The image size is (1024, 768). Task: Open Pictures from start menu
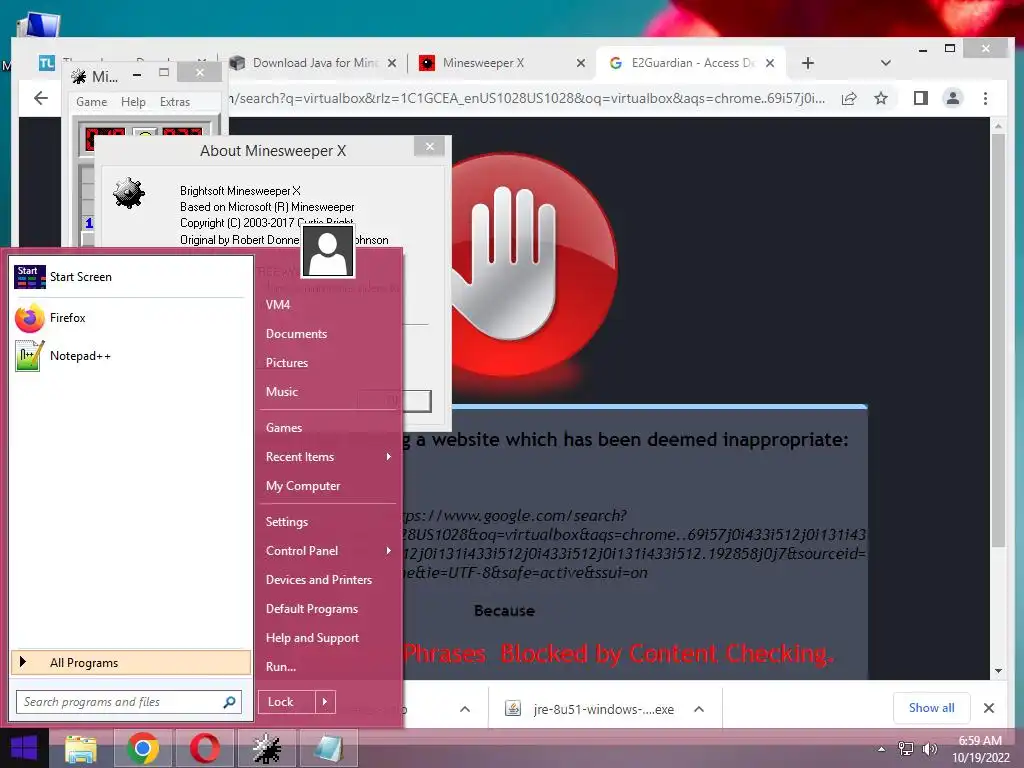pyautogui.click(x=287, y=363)
